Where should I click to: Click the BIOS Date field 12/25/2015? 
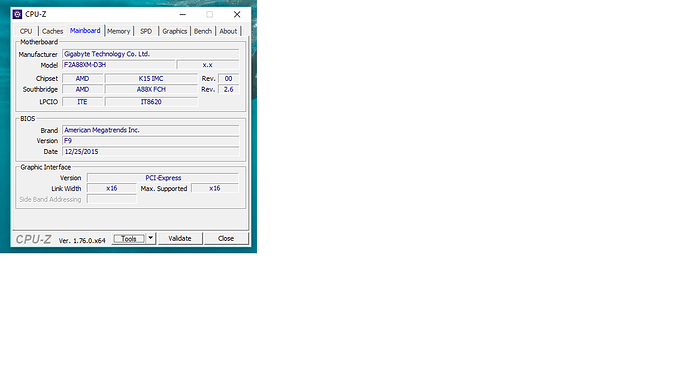tap(151, 151)
